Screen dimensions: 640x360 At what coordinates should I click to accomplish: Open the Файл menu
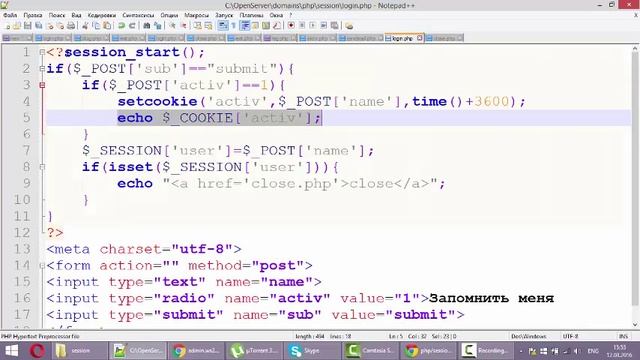click(x=10, y=15)
